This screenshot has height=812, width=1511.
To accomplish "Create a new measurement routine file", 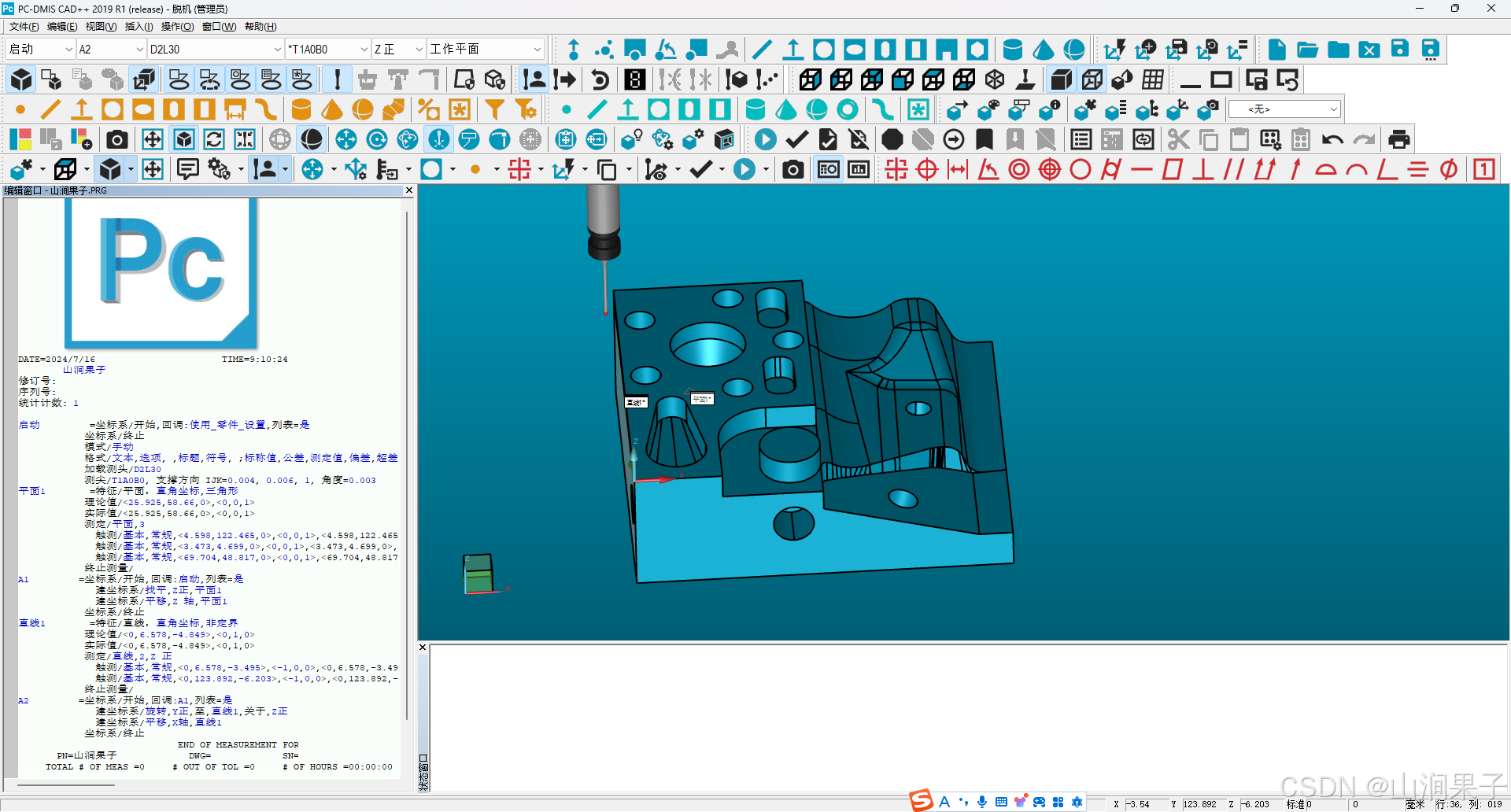I will click(x=1276, y=50).
